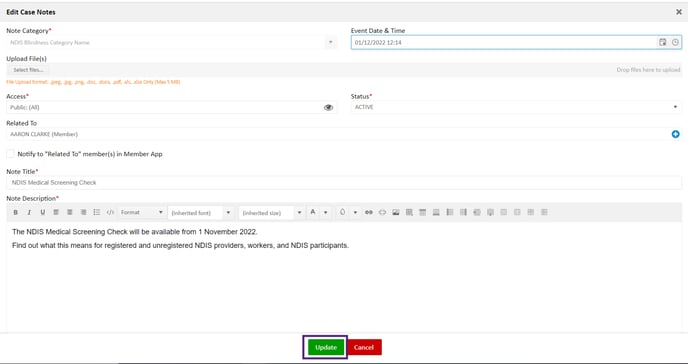This screenshot has height=364, width=688.
Task: Insert an image via editor toolbar
Action: coord(396,212)
